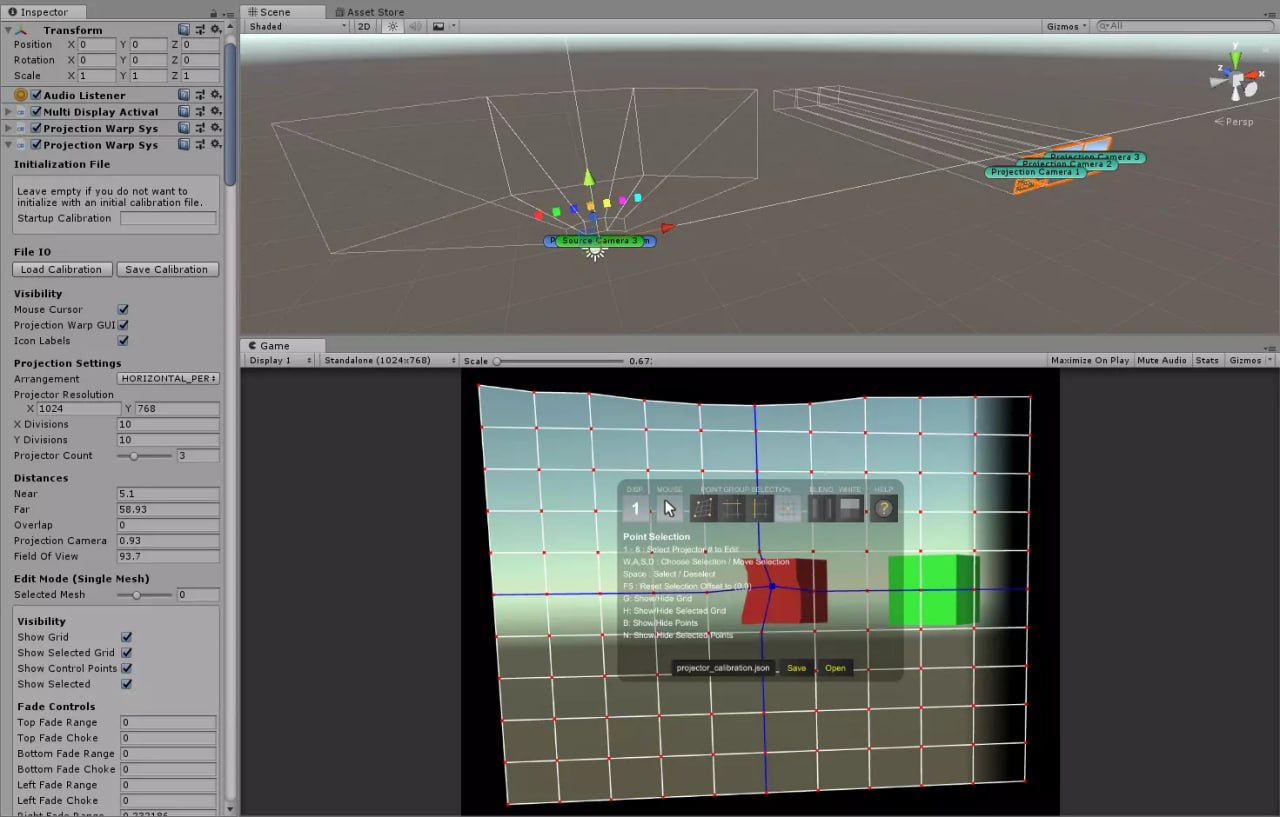This screenshot has height=817, width=1280.
Task: Click the Help question mark icon in overlay
Action: [883, 509]
